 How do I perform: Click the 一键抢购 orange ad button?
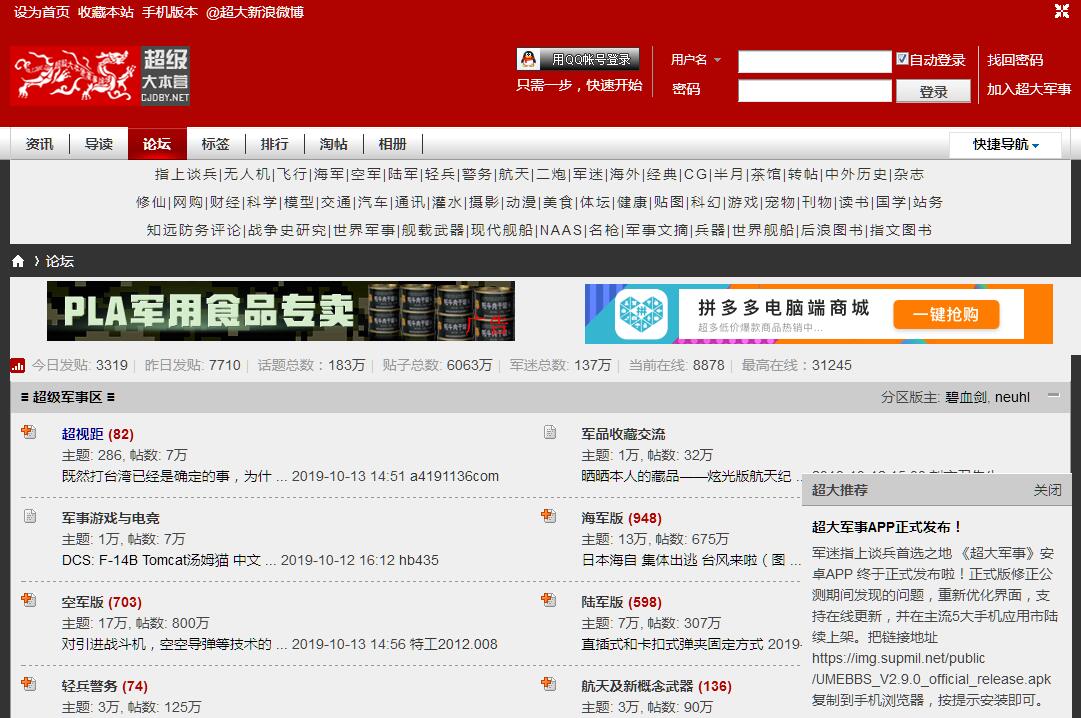click(x=945, y=314)
